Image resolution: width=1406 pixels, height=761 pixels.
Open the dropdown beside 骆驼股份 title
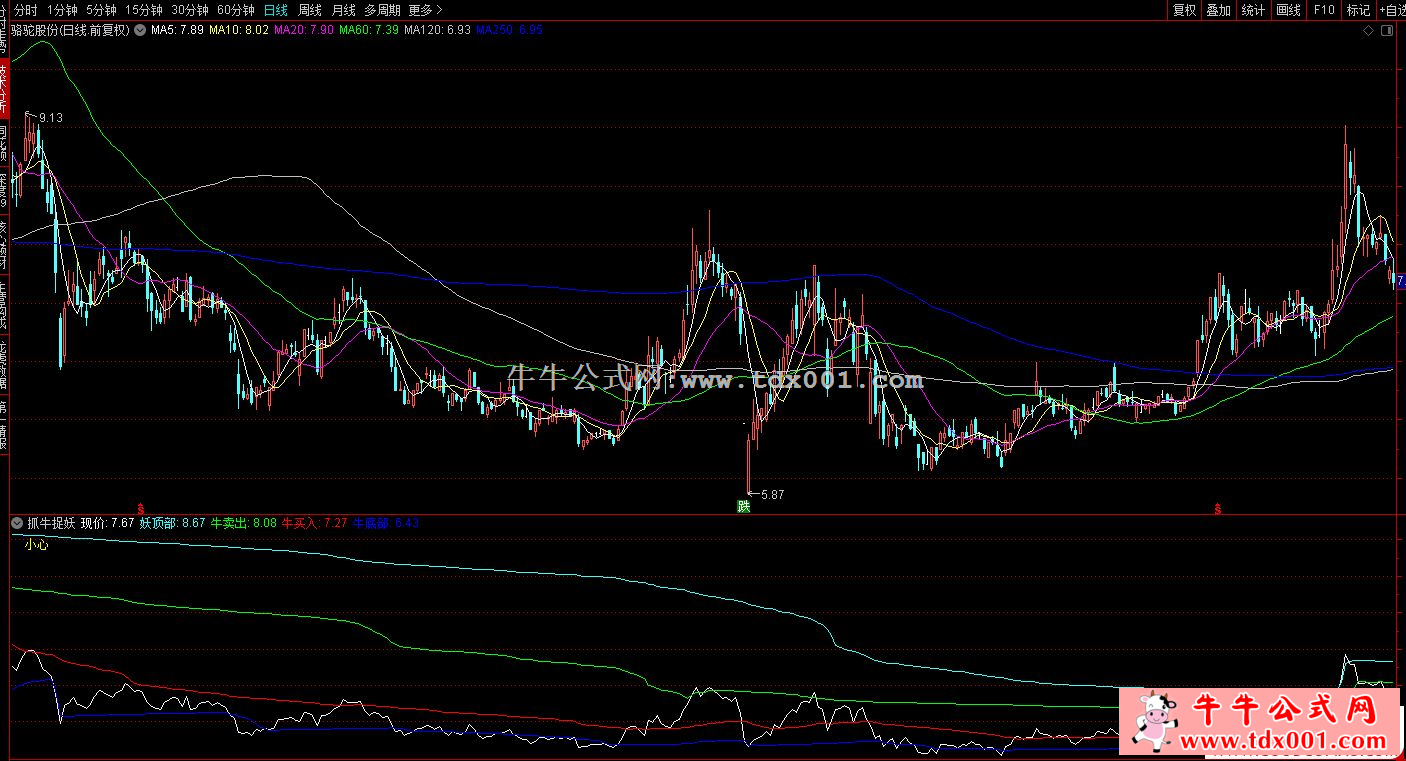(139, 30)
